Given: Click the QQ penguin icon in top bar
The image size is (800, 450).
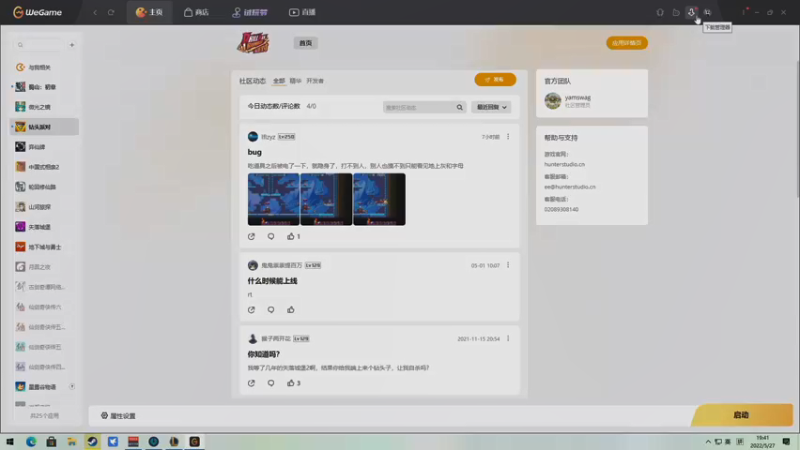Looking at the screenshot, I should click(x=660, y=12).
